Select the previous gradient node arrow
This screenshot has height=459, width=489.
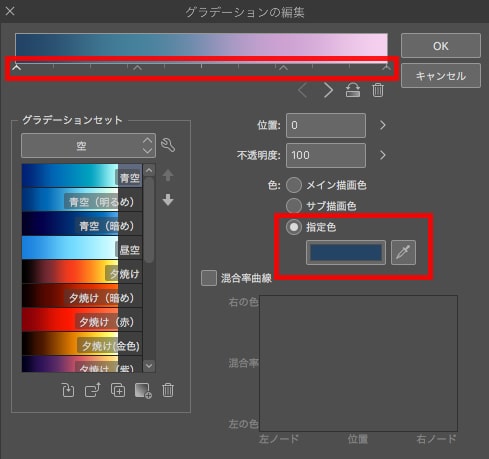click(x=303, y=90)
